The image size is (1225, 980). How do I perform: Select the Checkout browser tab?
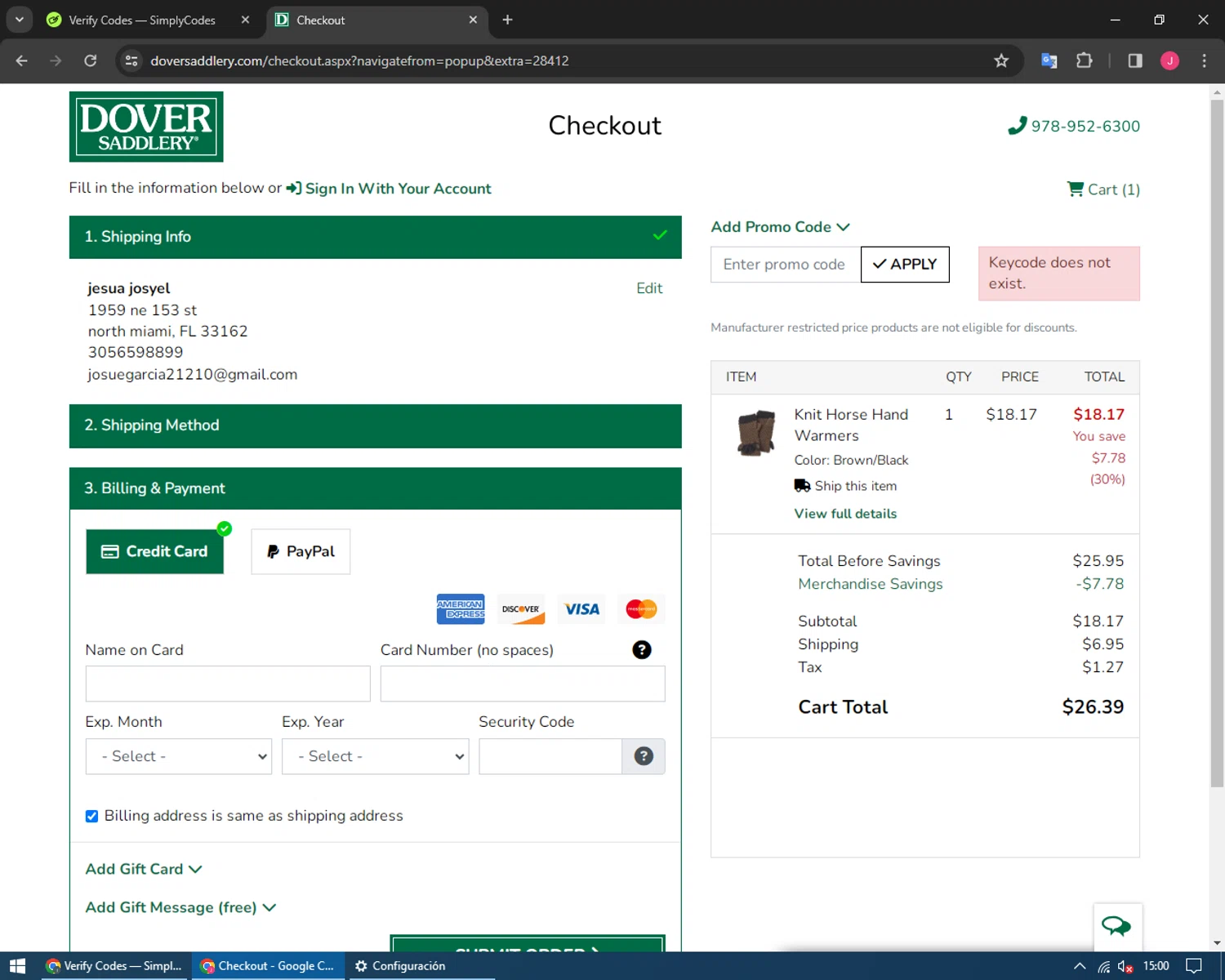[376, 20]
